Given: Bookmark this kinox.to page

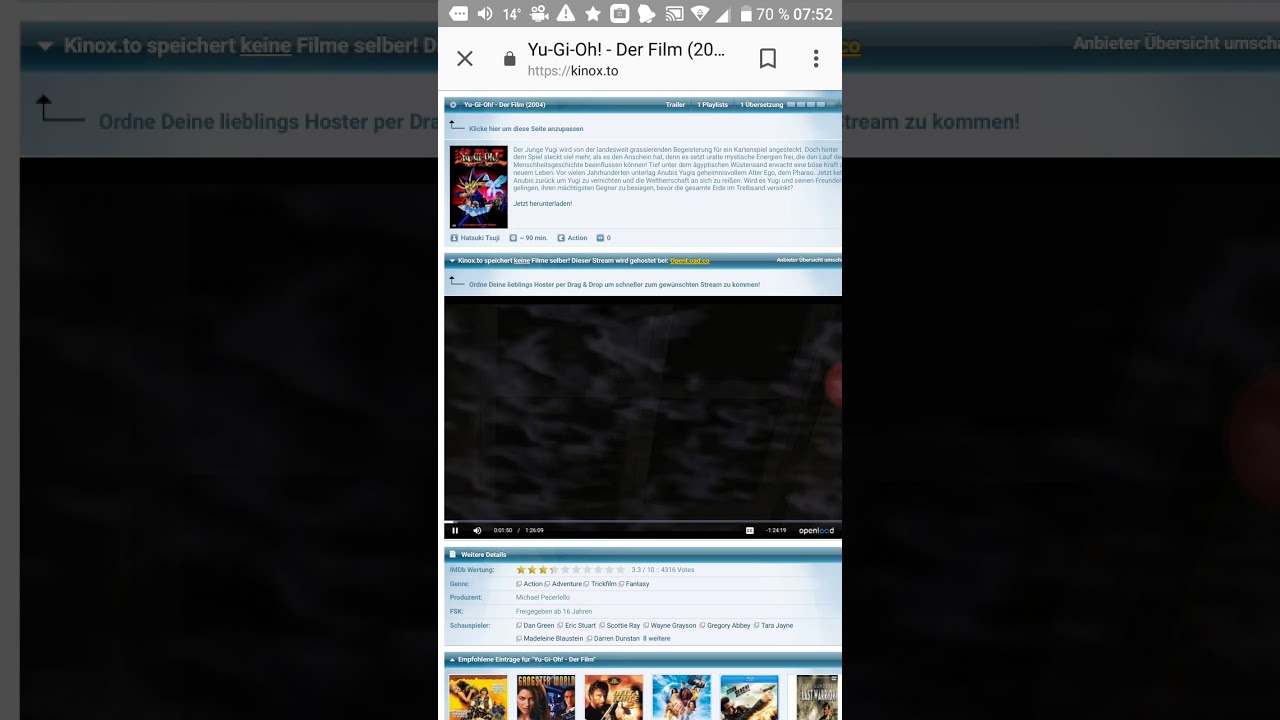Looking at the screenshot, I should pyautogui.click(x=768, y=58).
